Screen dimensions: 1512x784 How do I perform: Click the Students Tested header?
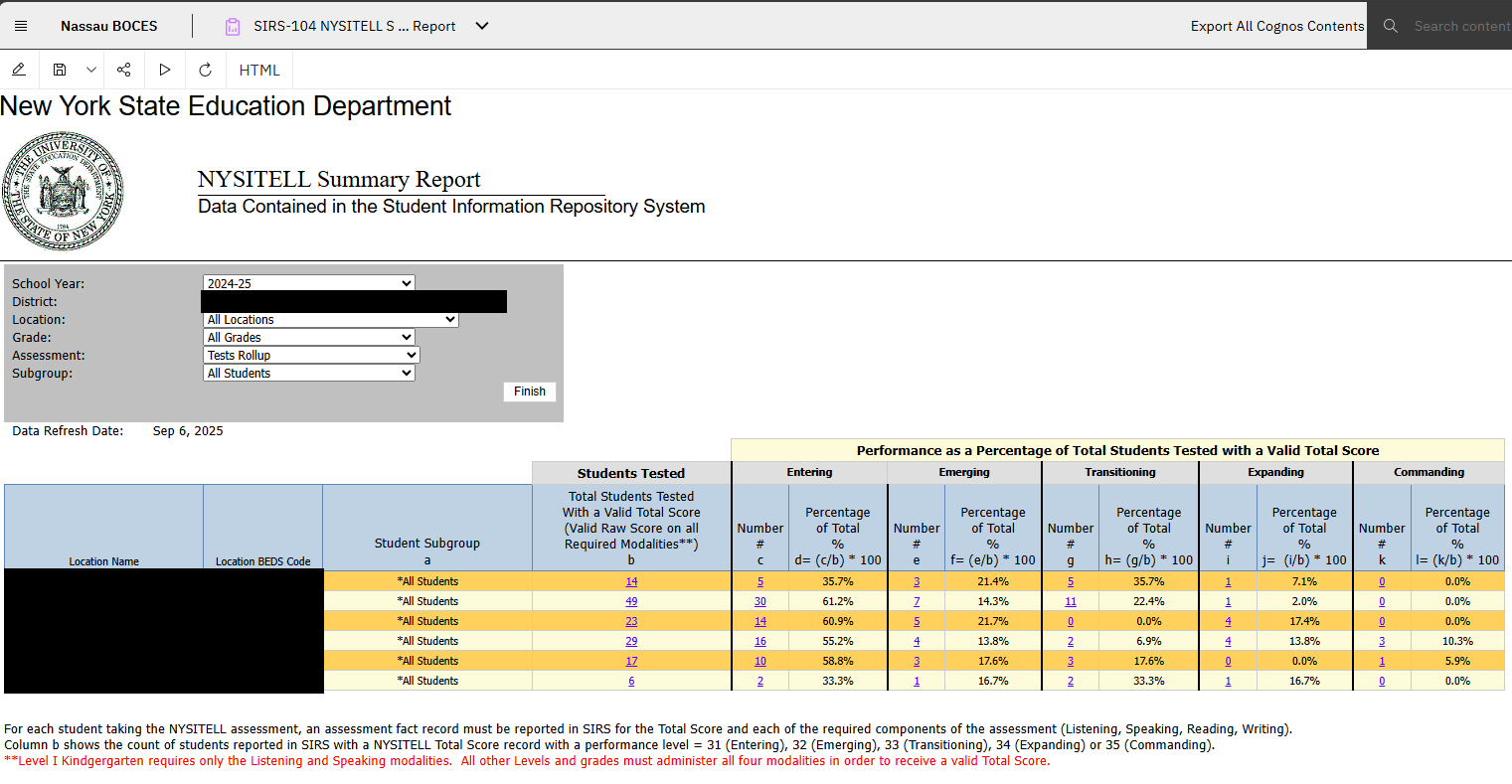631,473
